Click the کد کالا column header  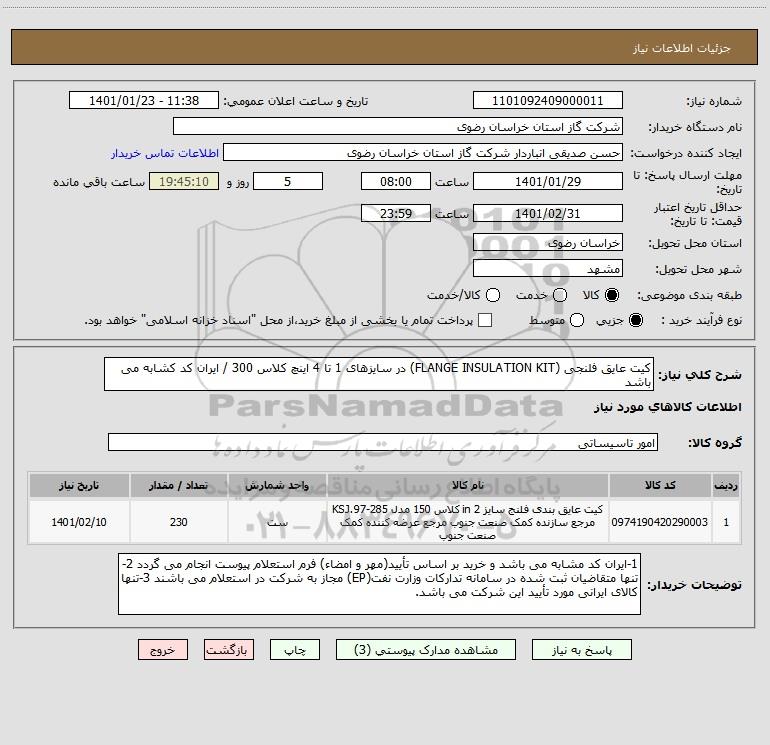coord(660,486)
